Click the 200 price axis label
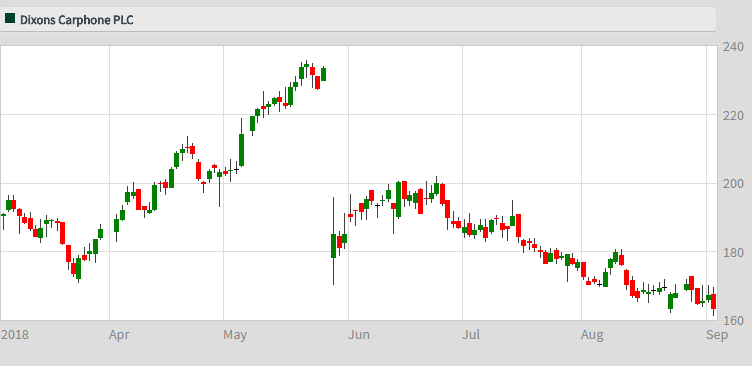752x366 pixels. [x=733, y=184]
